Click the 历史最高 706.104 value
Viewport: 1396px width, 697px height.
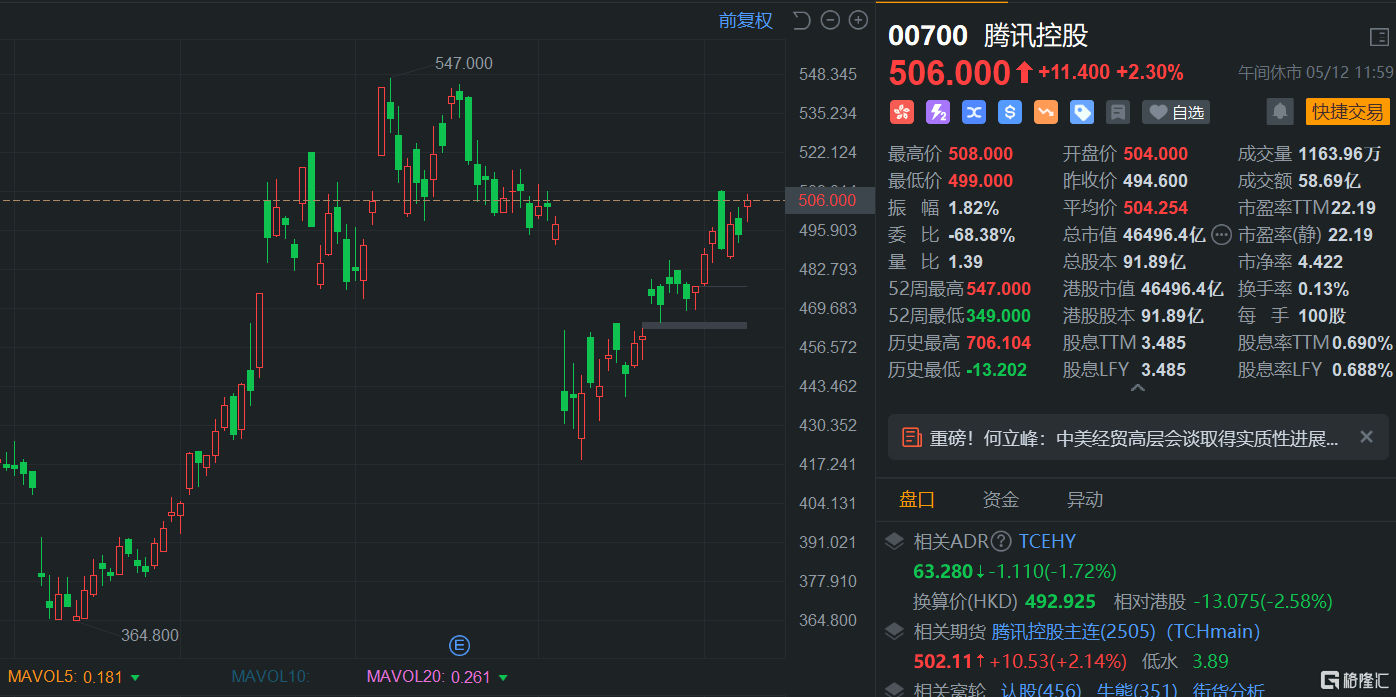tap(998, 343)
